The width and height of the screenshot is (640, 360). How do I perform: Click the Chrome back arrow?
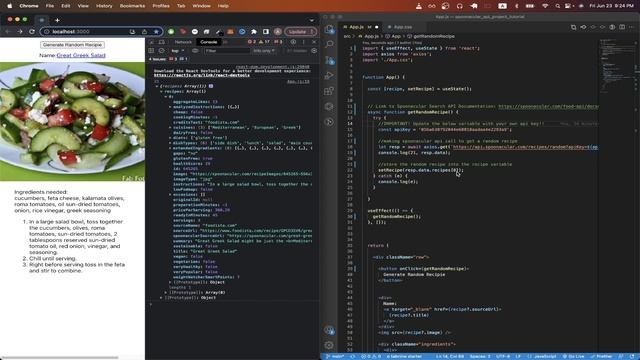pos(8,31)
